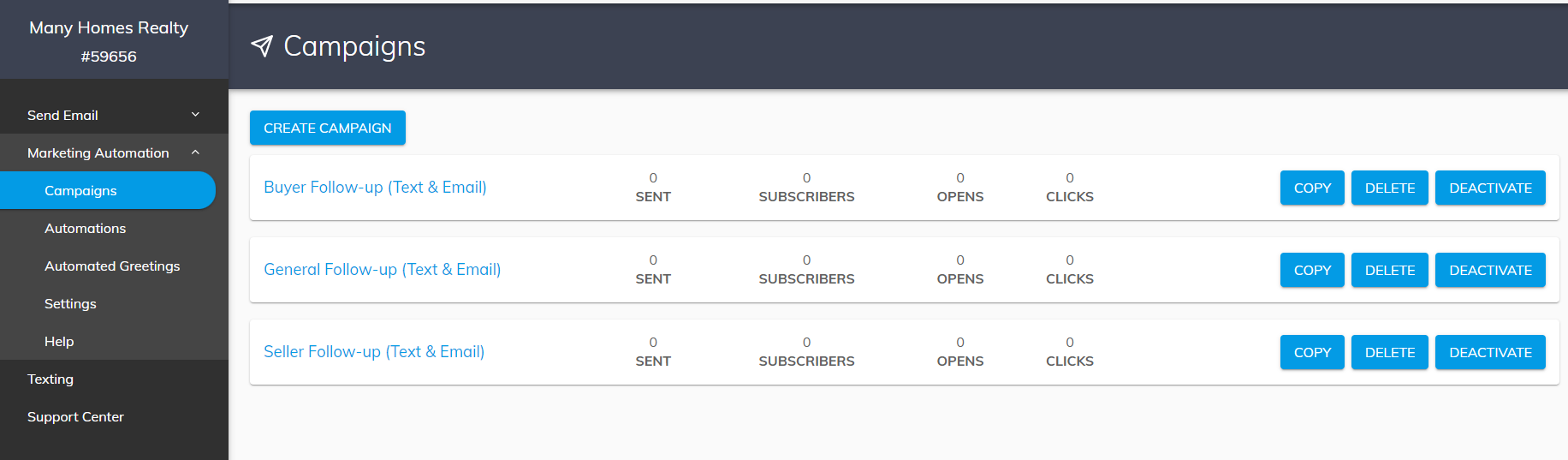Viewport: 1568px width, 460px height.
Task: Expand the Send Email menu chevron
Action: tap(195, 115)
